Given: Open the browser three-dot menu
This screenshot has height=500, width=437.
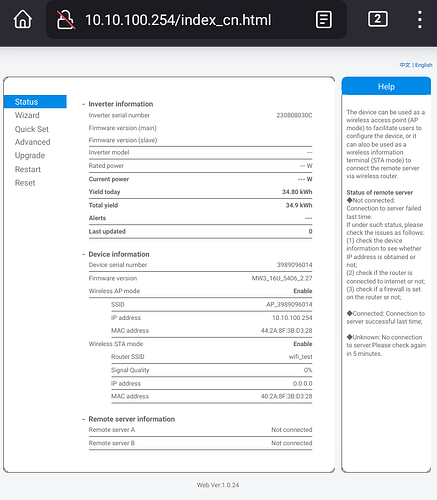Looking at the screenshot, I should [x=420, y=19].
